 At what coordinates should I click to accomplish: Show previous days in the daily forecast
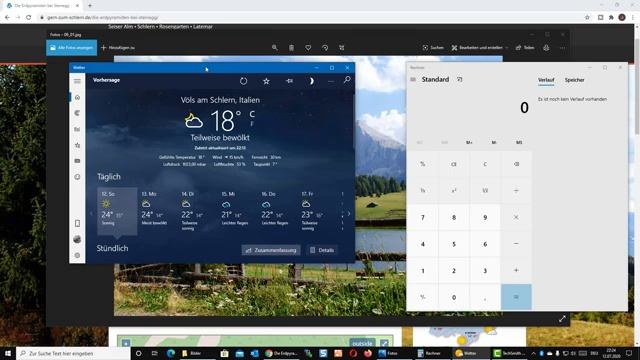coord(91,213)
